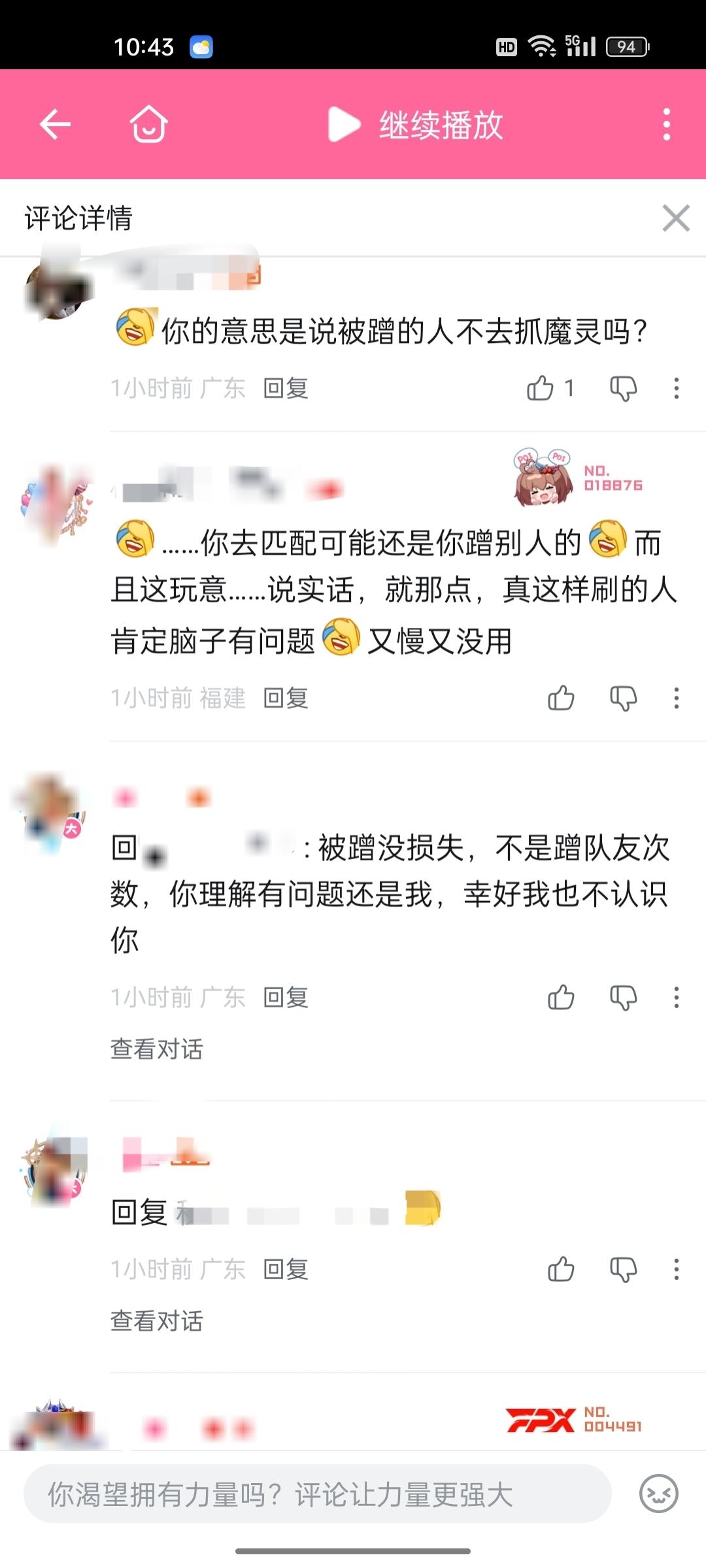Expand 查看对话 under the fourth comment
The height and width of the screenshot is (1568, 706).
pyautogui.click(x=156, y=1321)
